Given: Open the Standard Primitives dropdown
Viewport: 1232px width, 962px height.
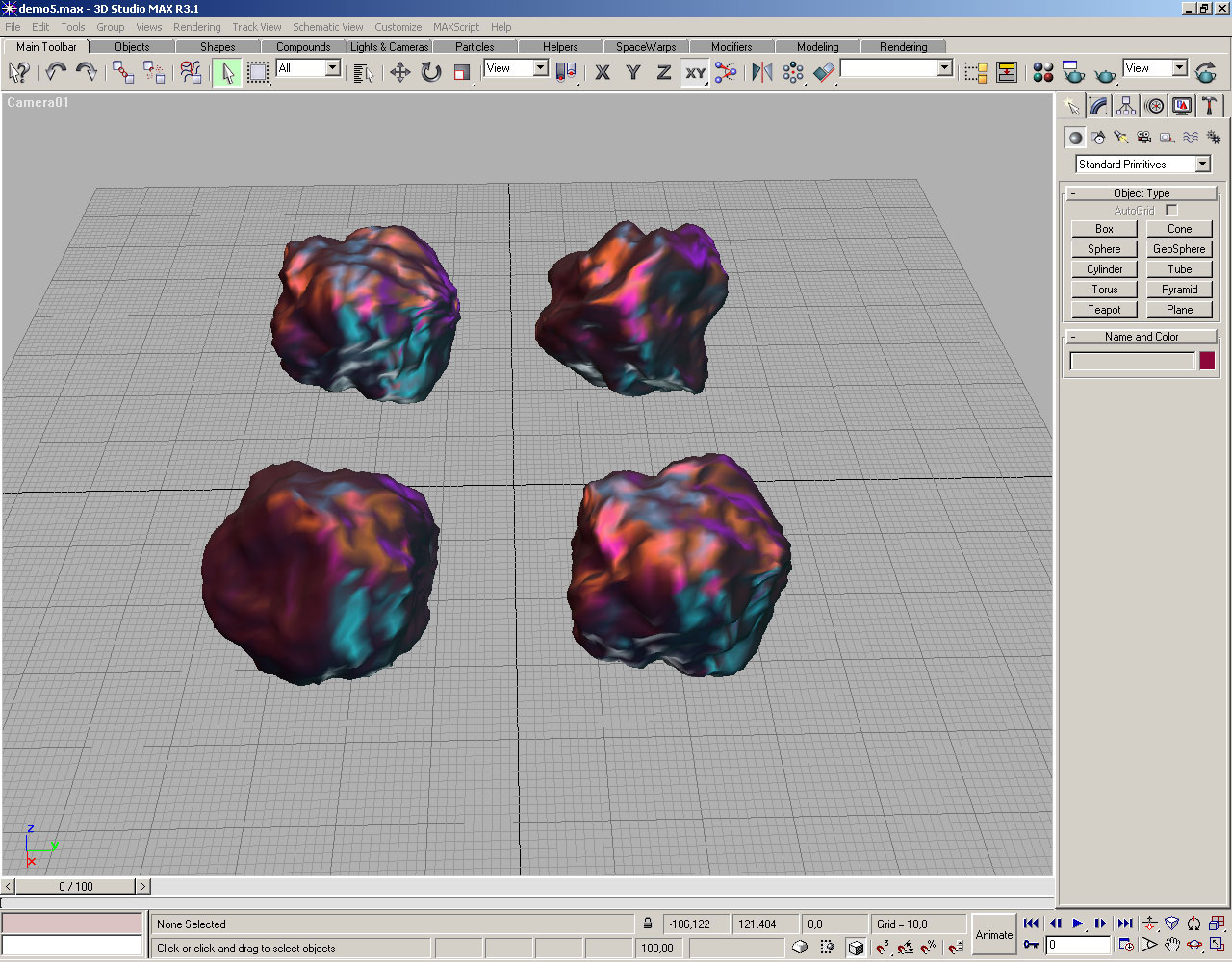Looking at the screenshot, I should pyautogui.click(x=1202, y=165).
